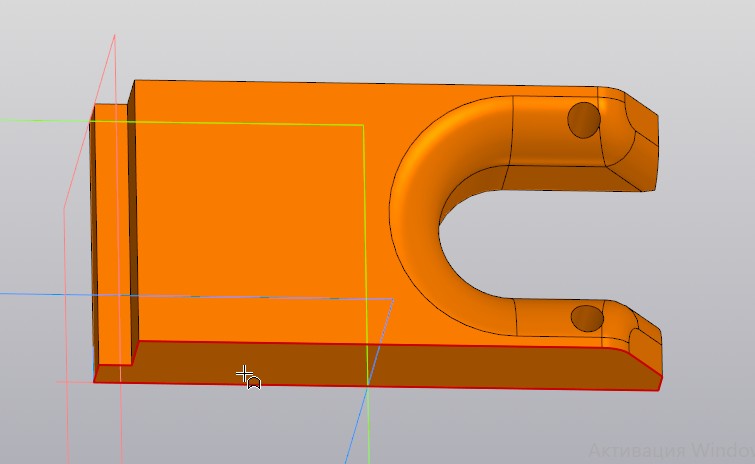
Task: Select the narrow raised step face at left end
Action: point(112,236)
